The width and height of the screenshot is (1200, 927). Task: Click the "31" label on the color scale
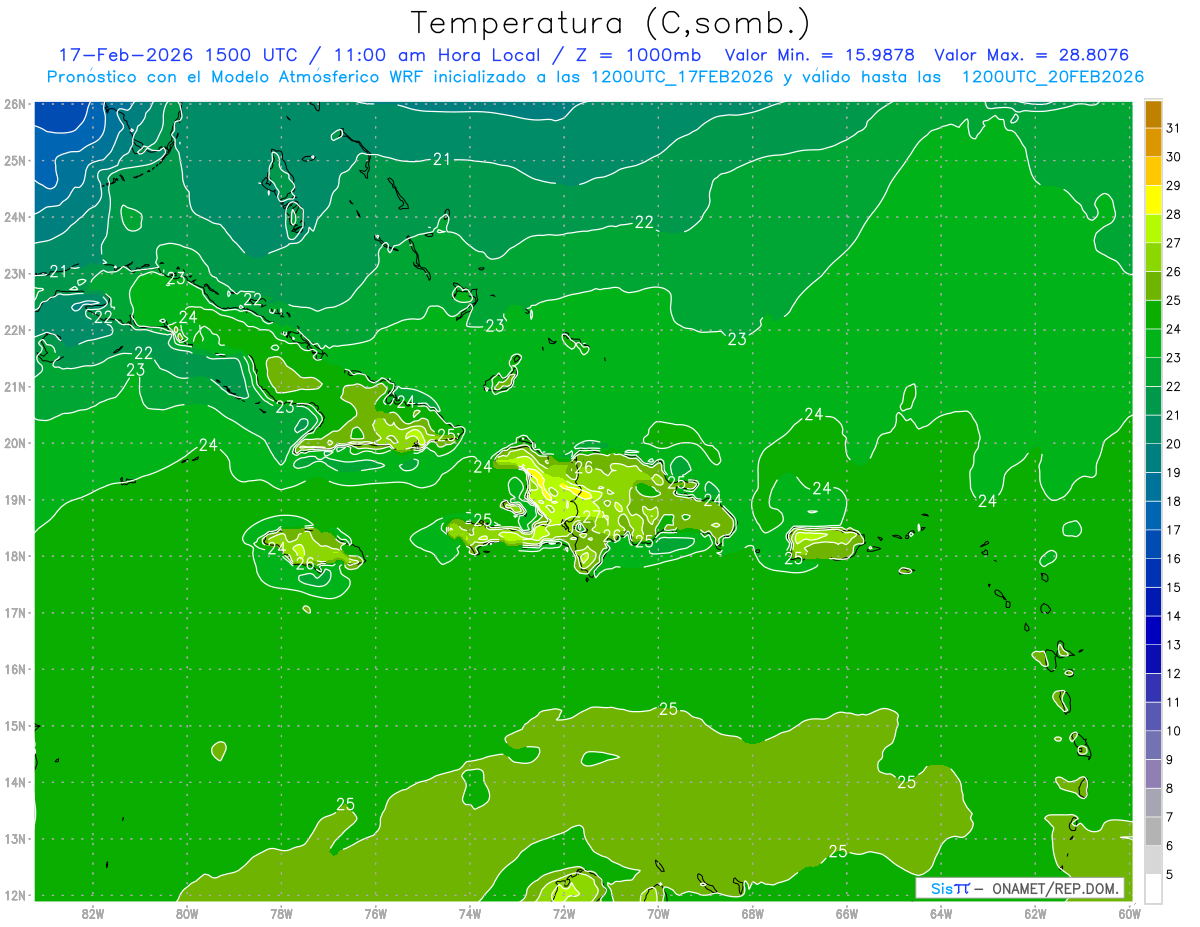point(1173,128)
